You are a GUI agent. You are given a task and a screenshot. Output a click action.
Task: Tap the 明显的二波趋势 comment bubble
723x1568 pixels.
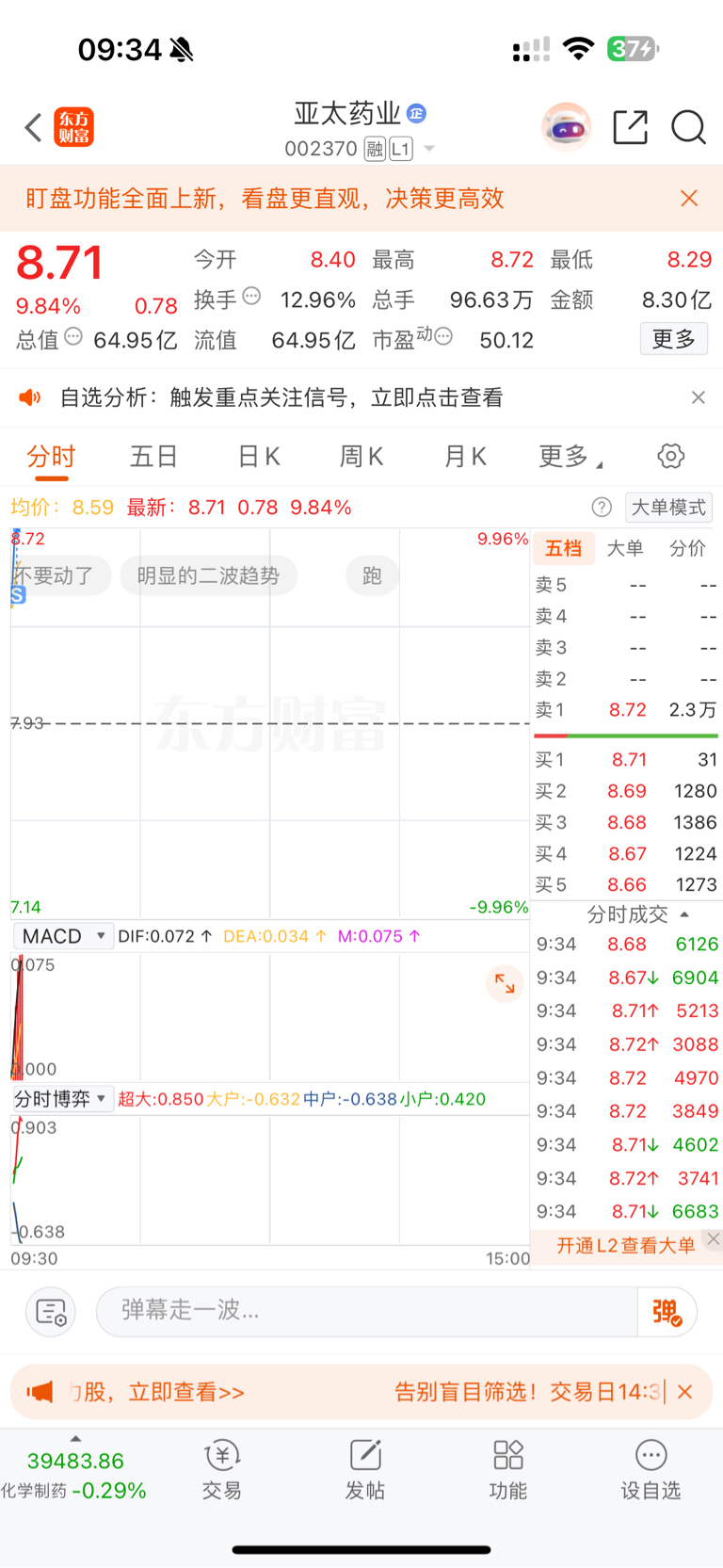208,575
